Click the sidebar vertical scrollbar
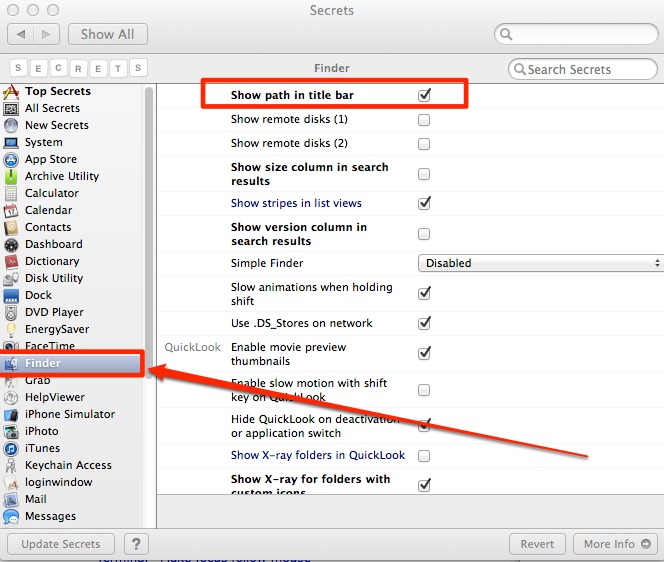 pyautogui.click(x=149, y=233)
